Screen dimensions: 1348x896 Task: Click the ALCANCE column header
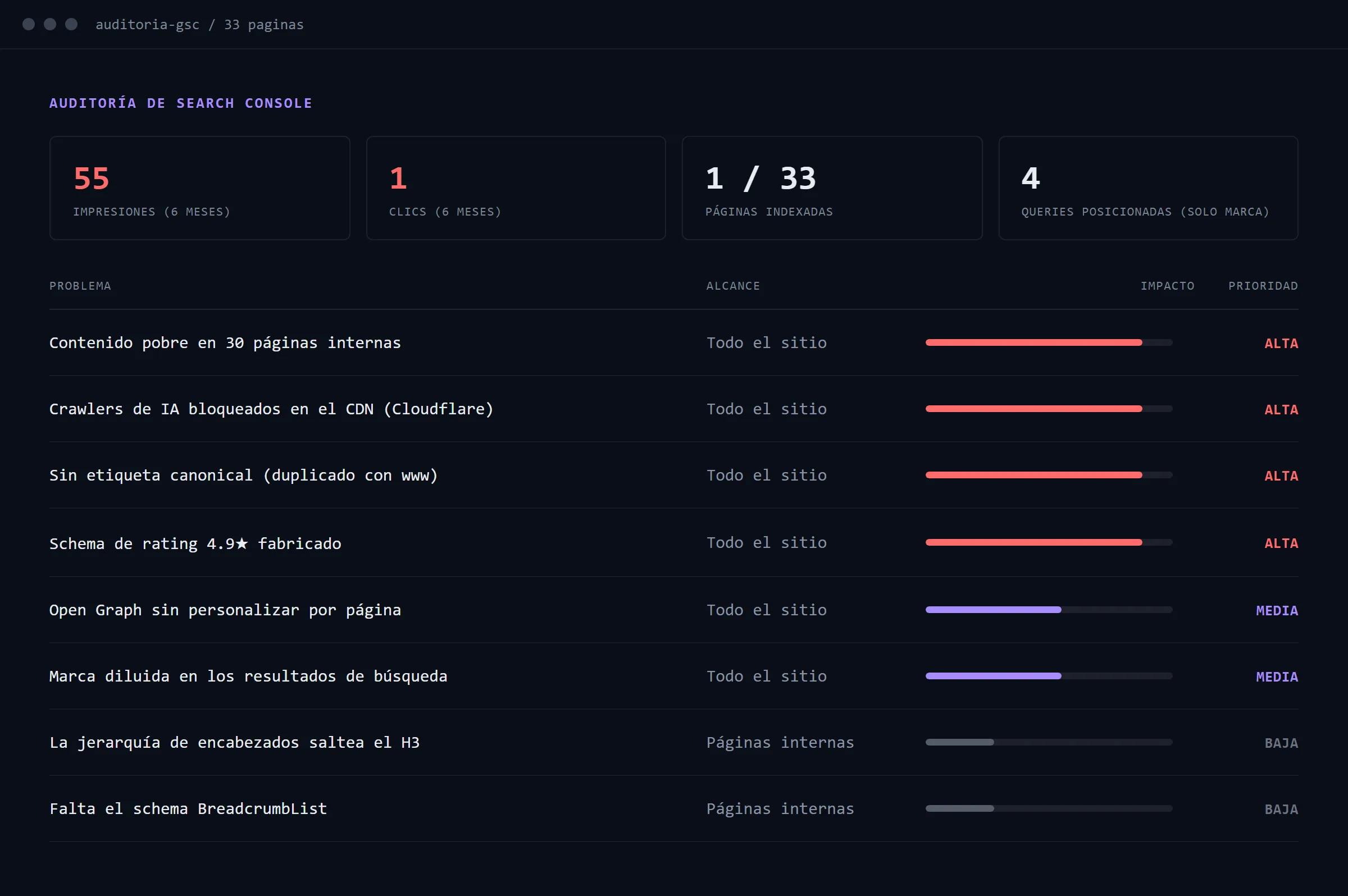(x=733, y=286)
